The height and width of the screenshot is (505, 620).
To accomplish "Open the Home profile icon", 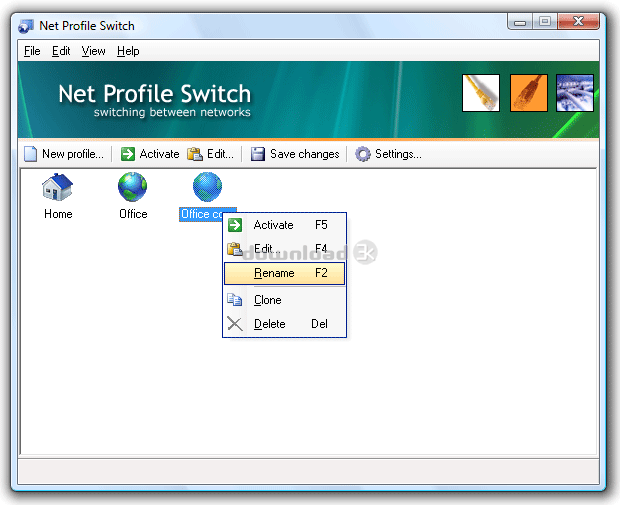I will pos(58,187).
